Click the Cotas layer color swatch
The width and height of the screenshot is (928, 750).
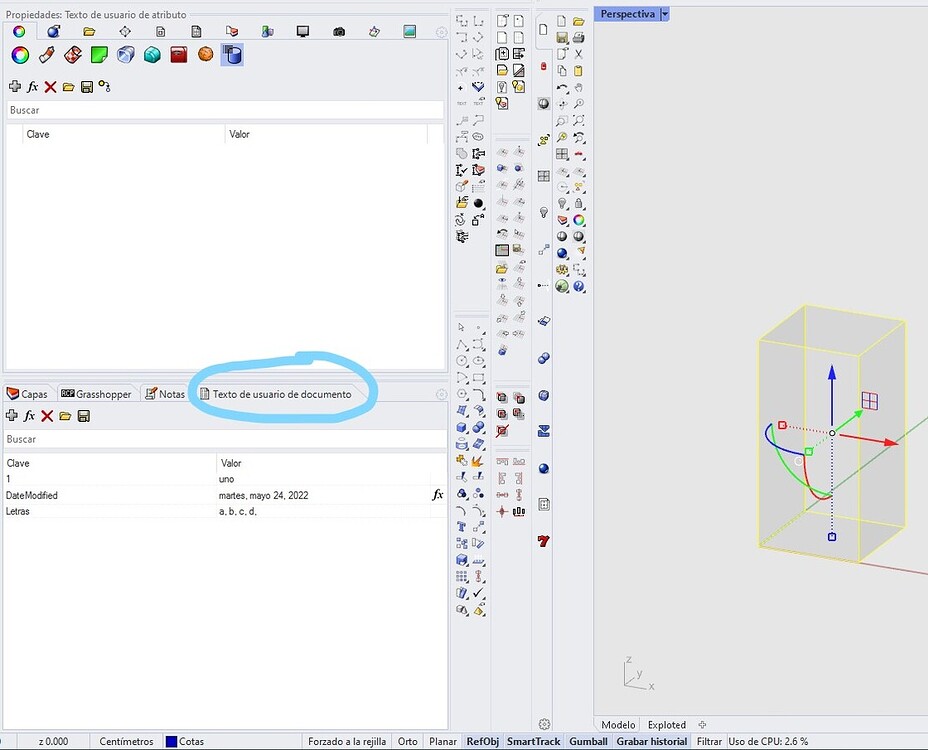click(x=169, y=741)
